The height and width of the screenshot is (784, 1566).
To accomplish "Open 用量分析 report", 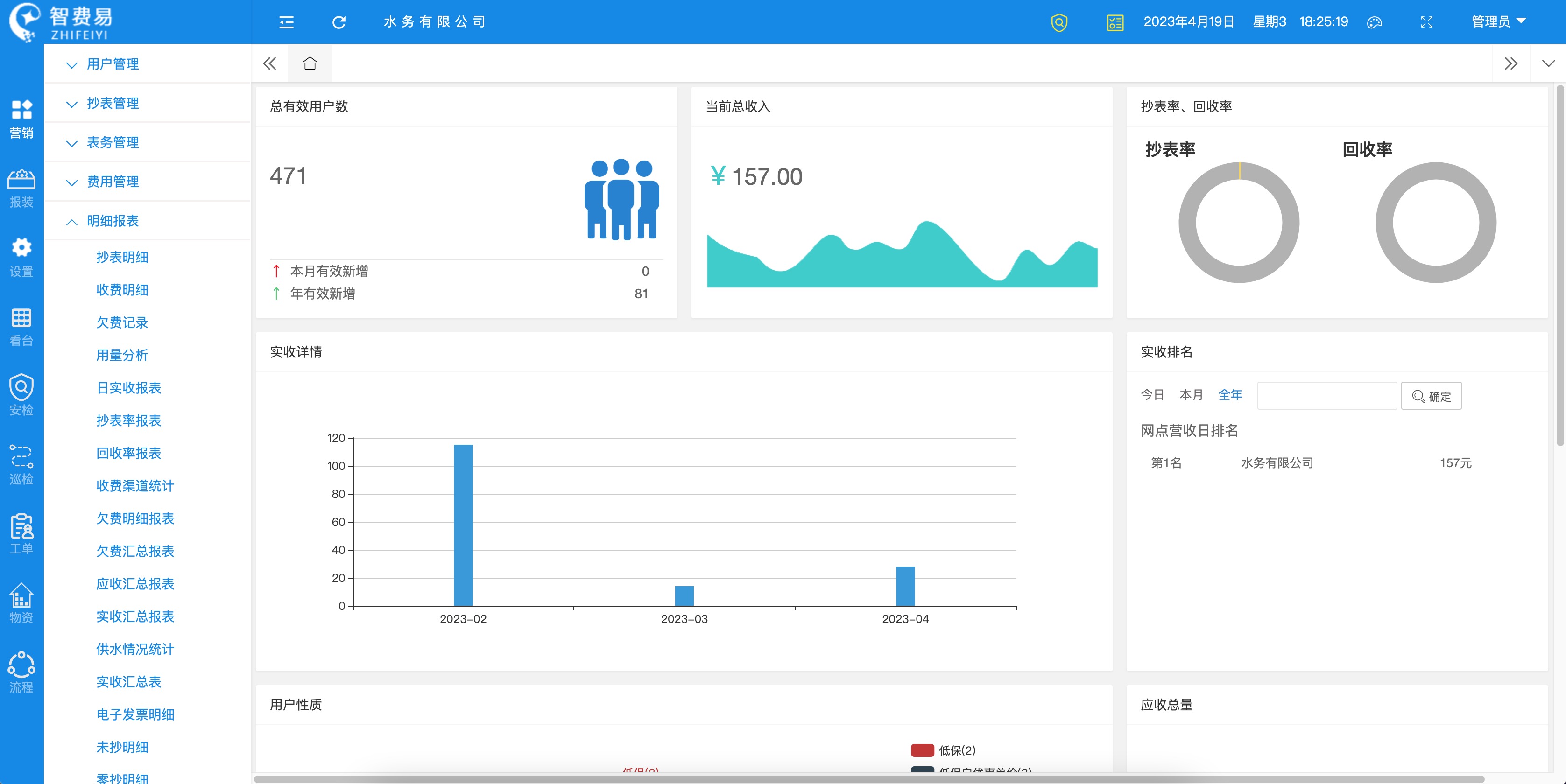I will click(122, 355).
